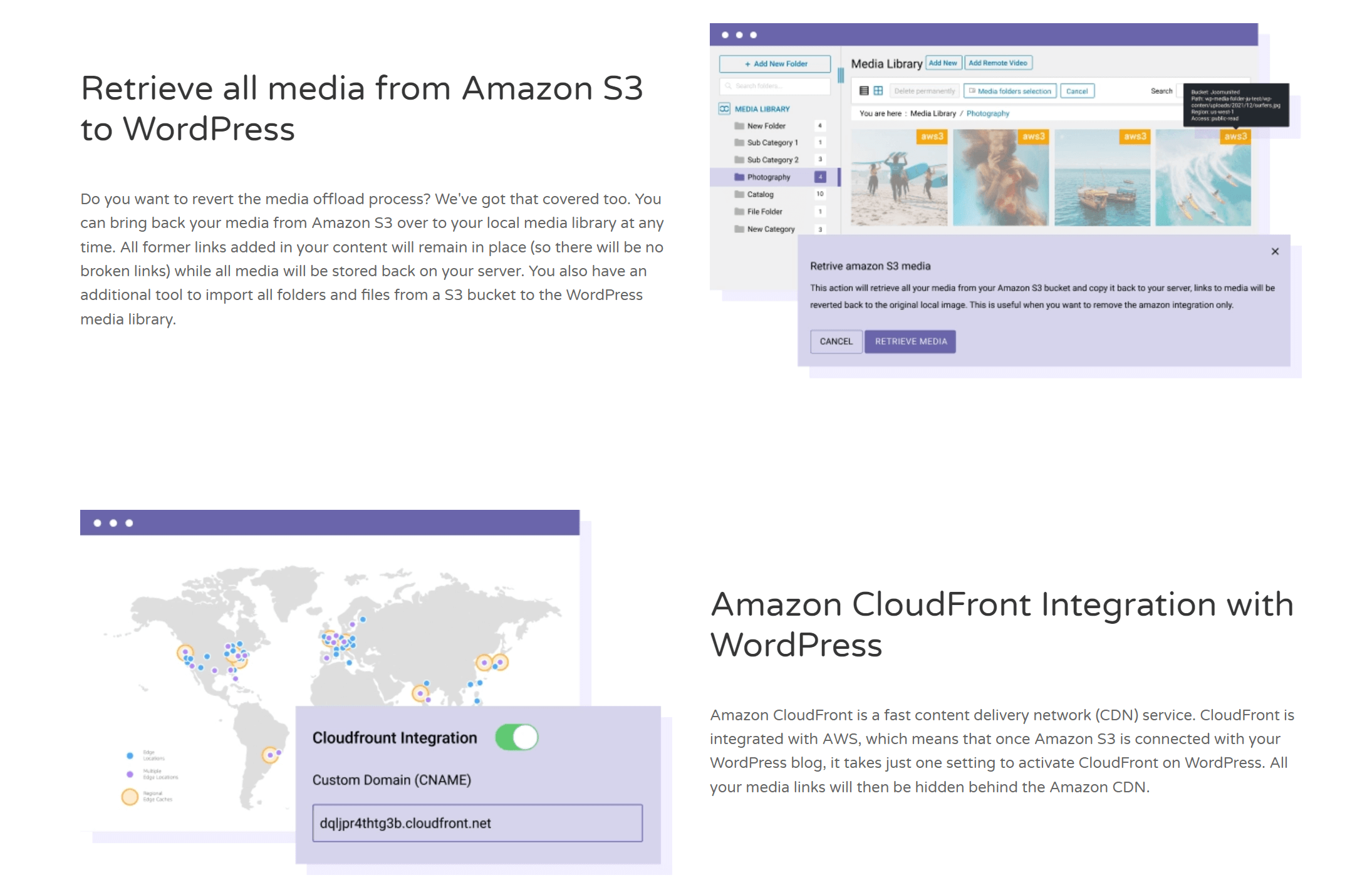1372x885 pixels.
Task: Enable the AWS S3 media retrieval toggle
Action: tap(908, 340)
